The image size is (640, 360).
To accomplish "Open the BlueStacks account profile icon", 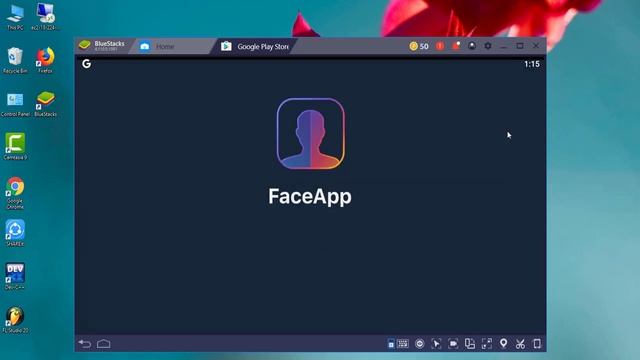I will point(472,46).
